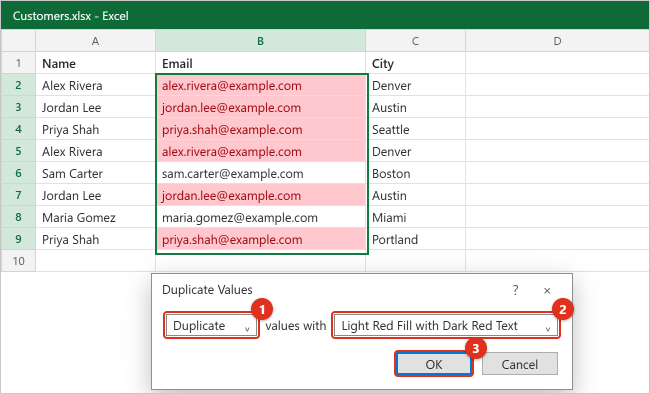Select the Boston cell

[x=415, y=173]
